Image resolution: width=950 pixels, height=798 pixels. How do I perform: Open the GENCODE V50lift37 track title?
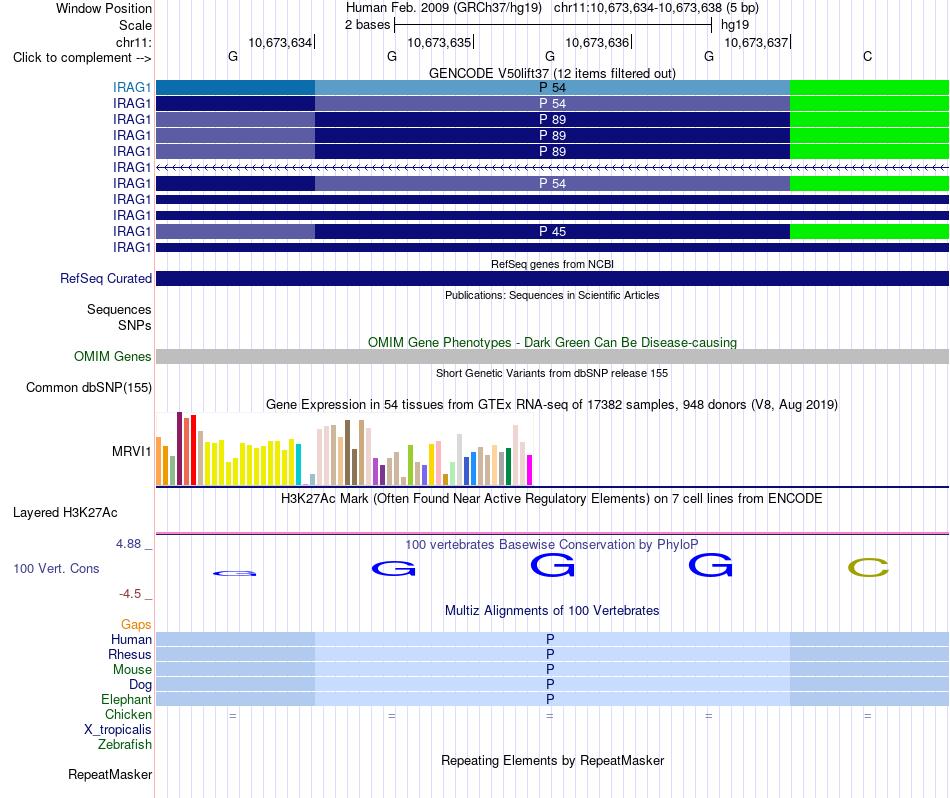(552, 73)
